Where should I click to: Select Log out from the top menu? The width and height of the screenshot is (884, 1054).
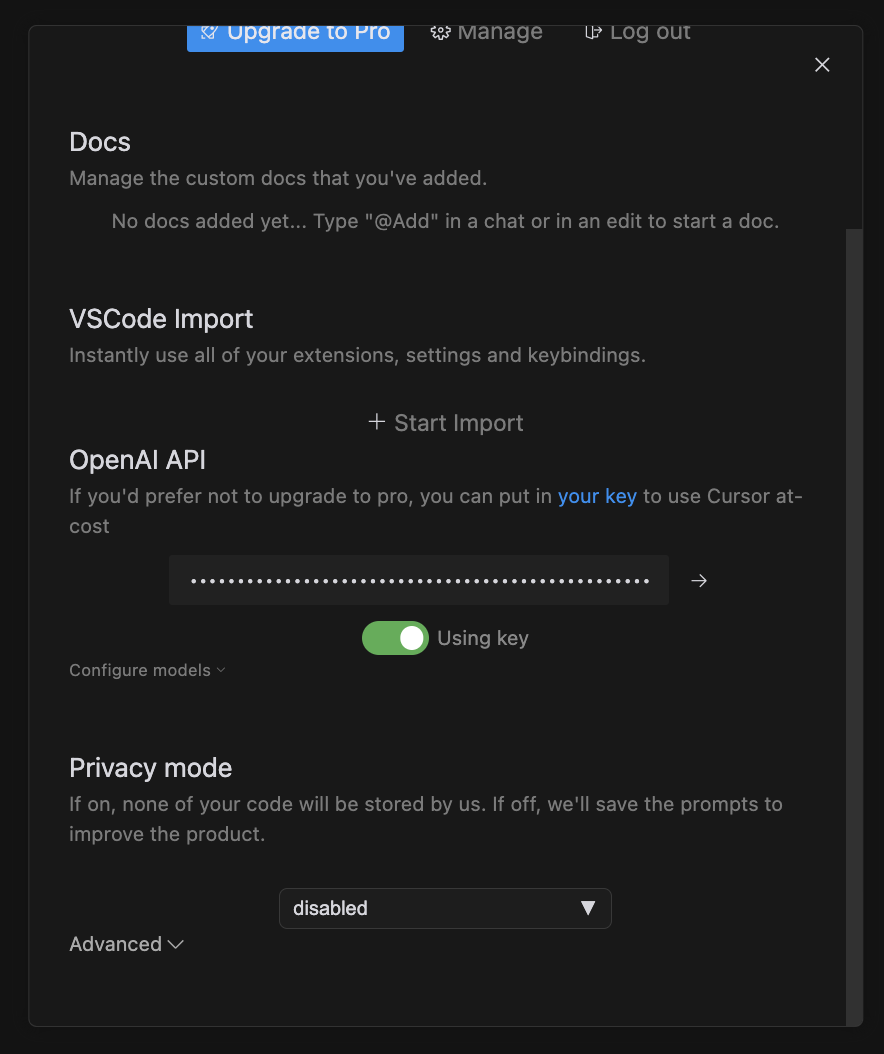pyautogui.click(x=637, y=31)
